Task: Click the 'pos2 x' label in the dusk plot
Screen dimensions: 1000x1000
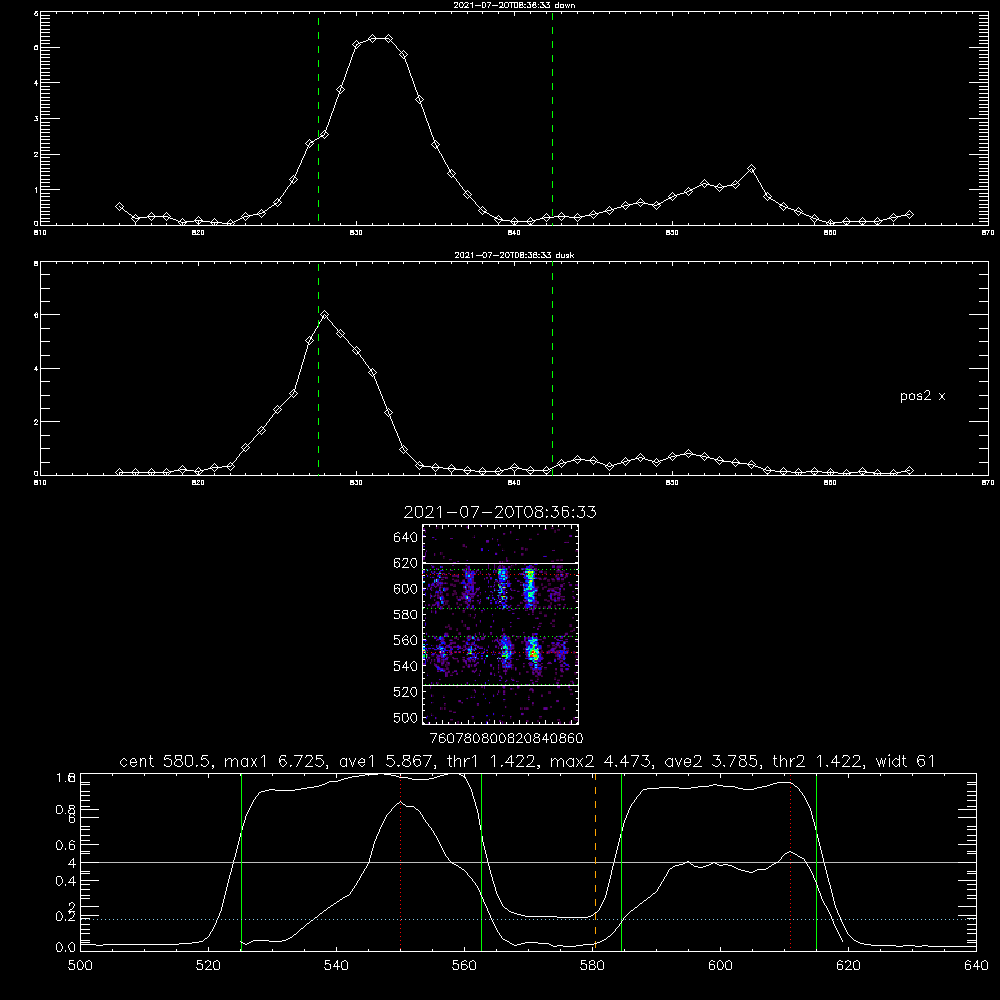Action: (922, 396)
